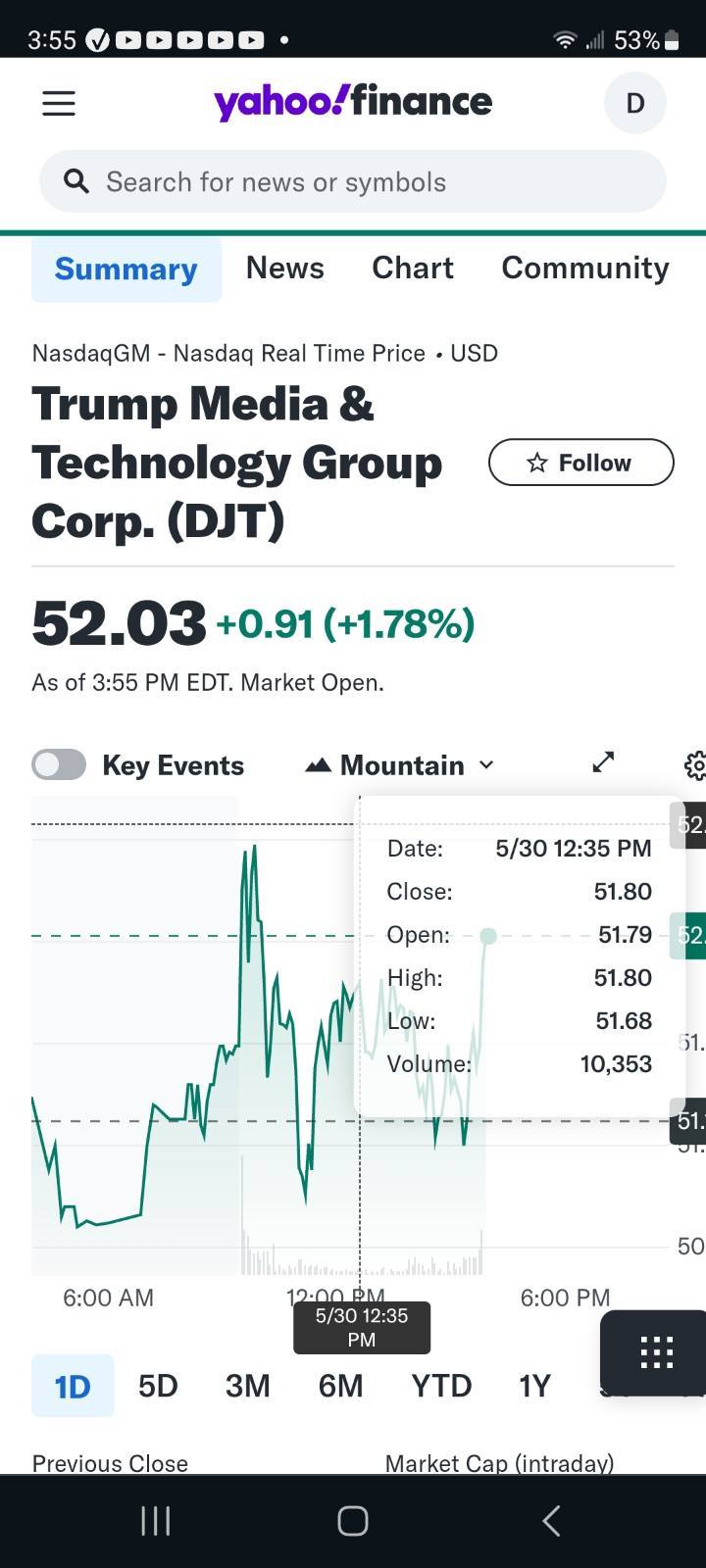Switch to the News tab
The image size is (706, 1568).
pos(284,268)
